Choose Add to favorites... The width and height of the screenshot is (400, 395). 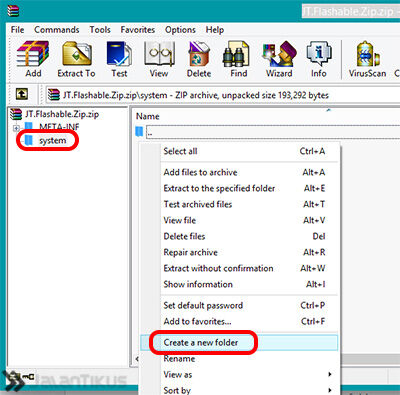[239, 321]
